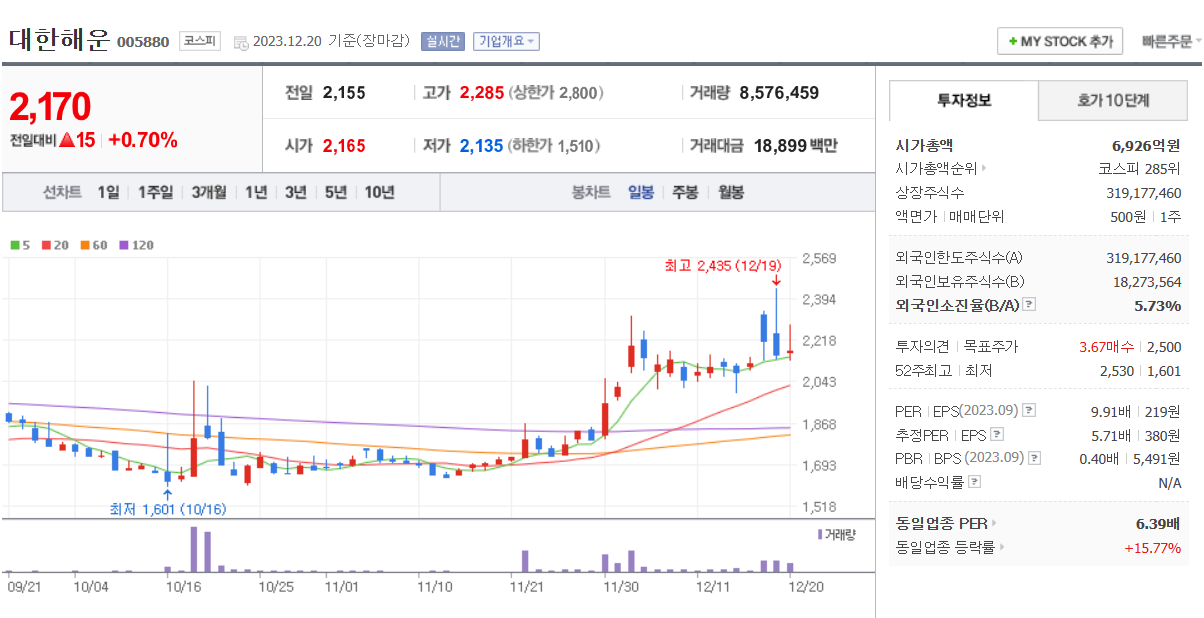
Task: Click the 전일 value 2,155
Action: click(344, 93)
